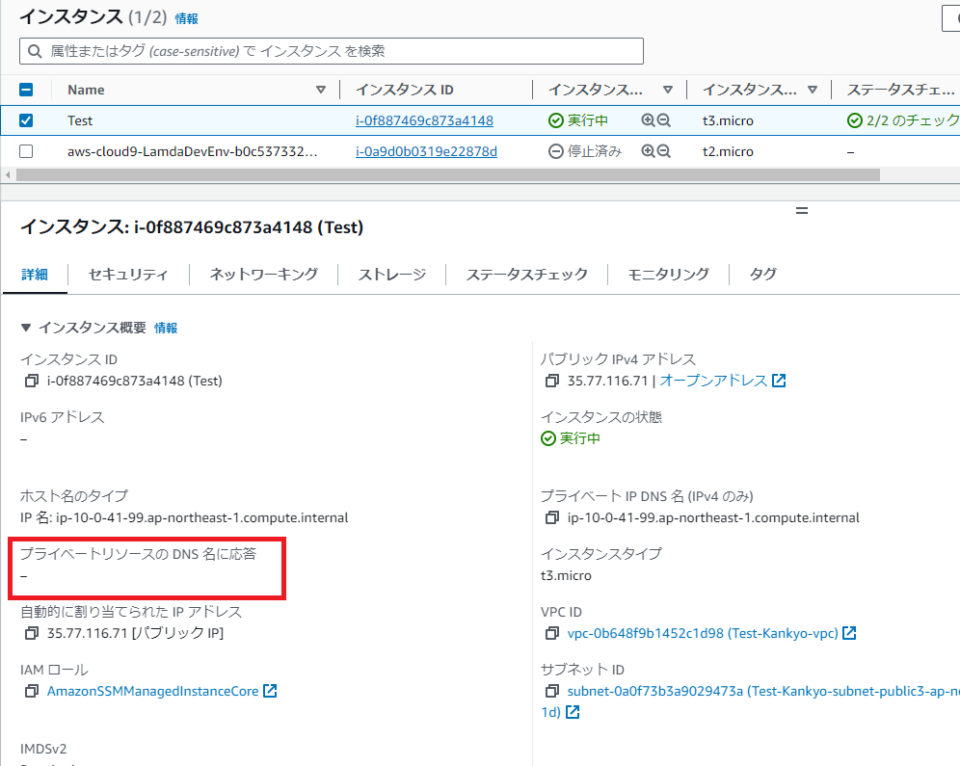Copy the private IP DNS name

(x=553, y=518)
